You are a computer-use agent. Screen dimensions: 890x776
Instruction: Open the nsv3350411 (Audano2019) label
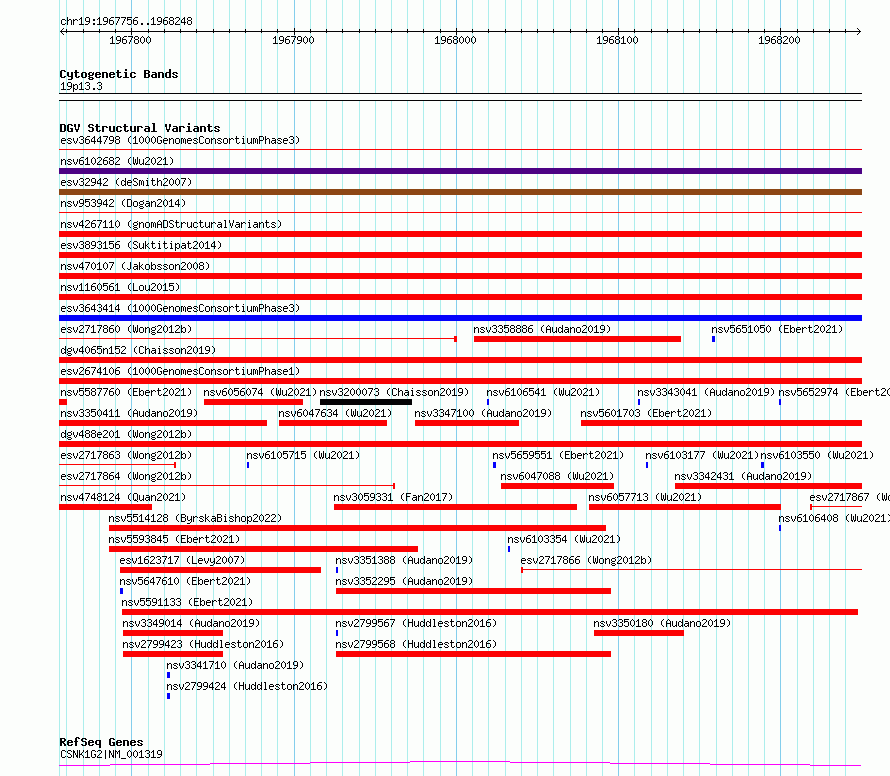point(129,413)
